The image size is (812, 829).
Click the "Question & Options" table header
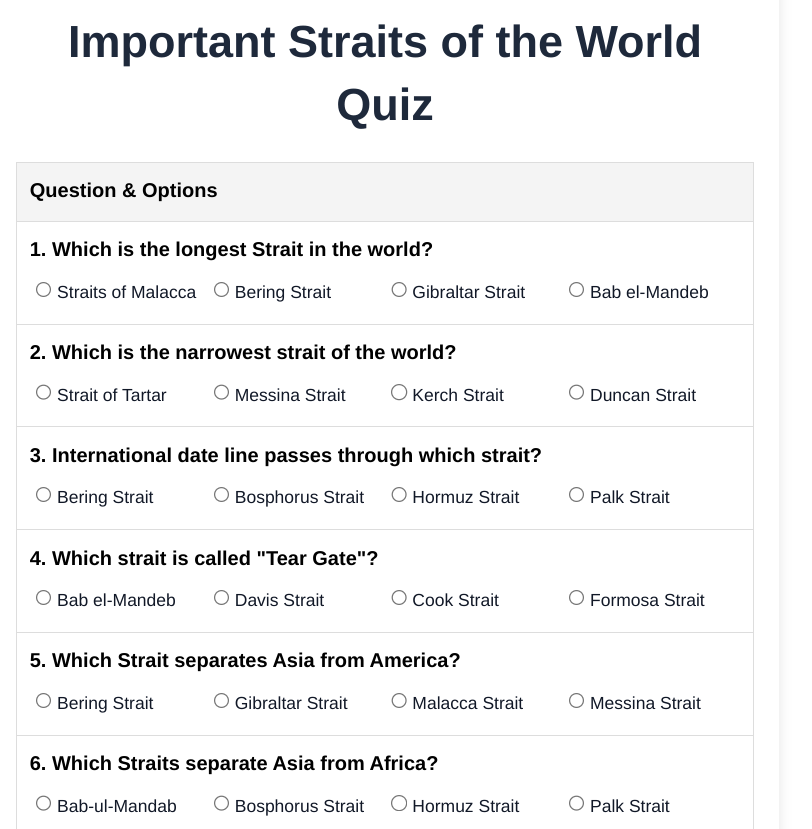click(x=124, y=191)
